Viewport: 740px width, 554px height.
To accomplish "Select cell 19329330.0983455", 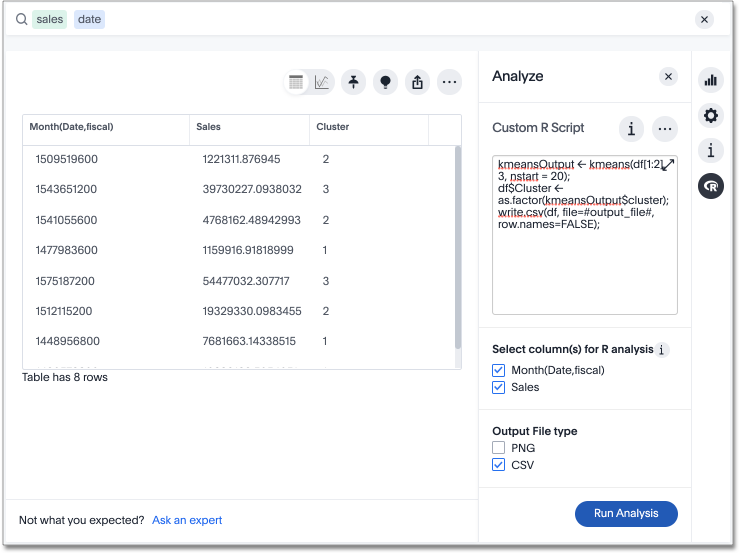I will (252, 311).
